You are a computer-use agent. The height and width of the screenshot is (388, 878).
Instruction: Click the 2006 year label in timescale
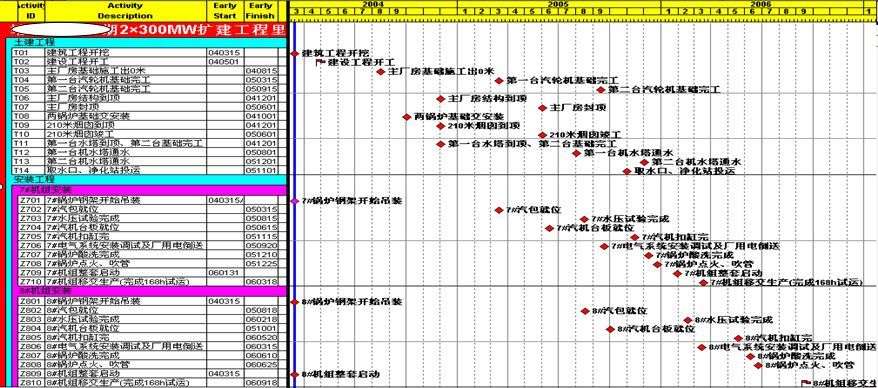(760, 3)
